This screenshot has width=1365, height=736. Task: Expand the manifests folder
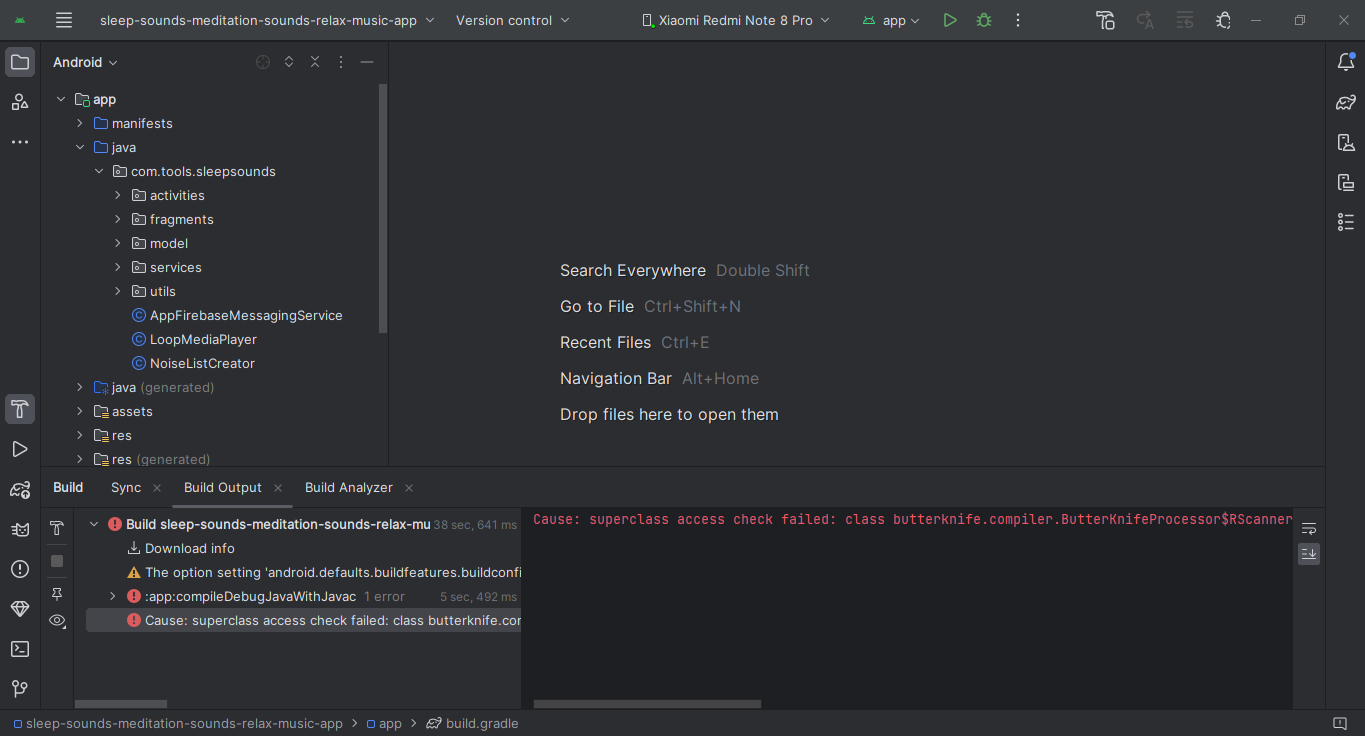(x=80, y=123)
